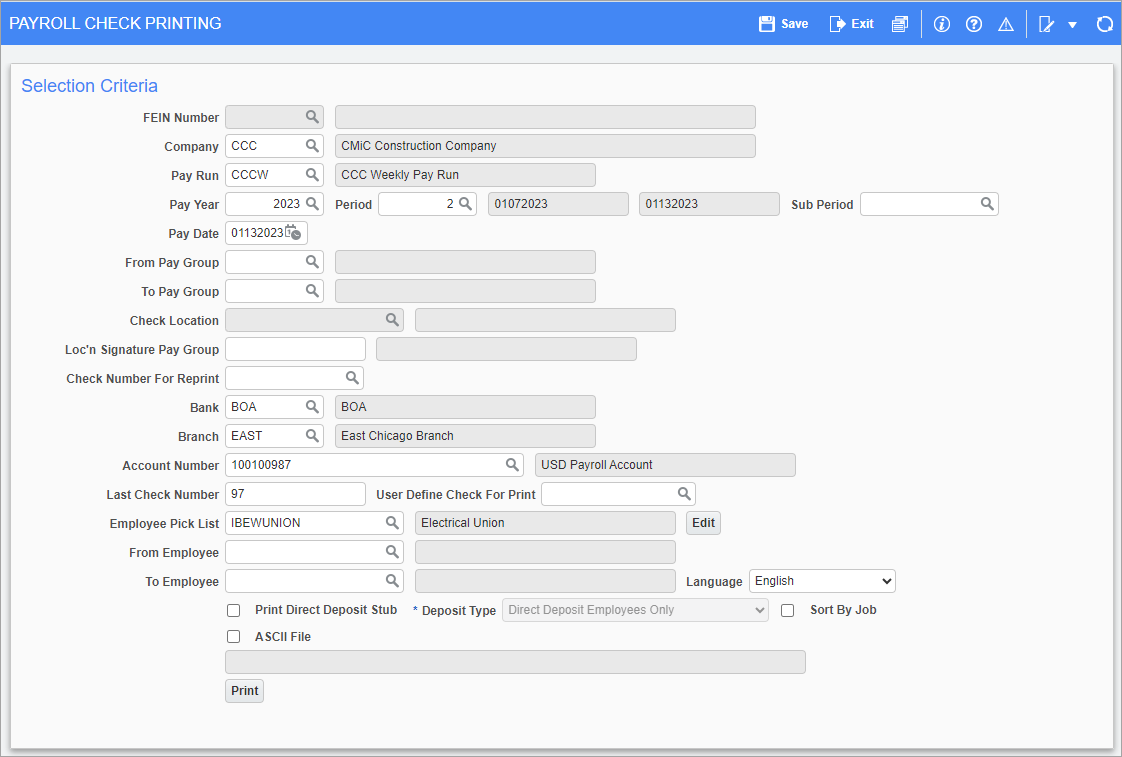Open the Bank lookup magnifier

click(x=312, y=406)
